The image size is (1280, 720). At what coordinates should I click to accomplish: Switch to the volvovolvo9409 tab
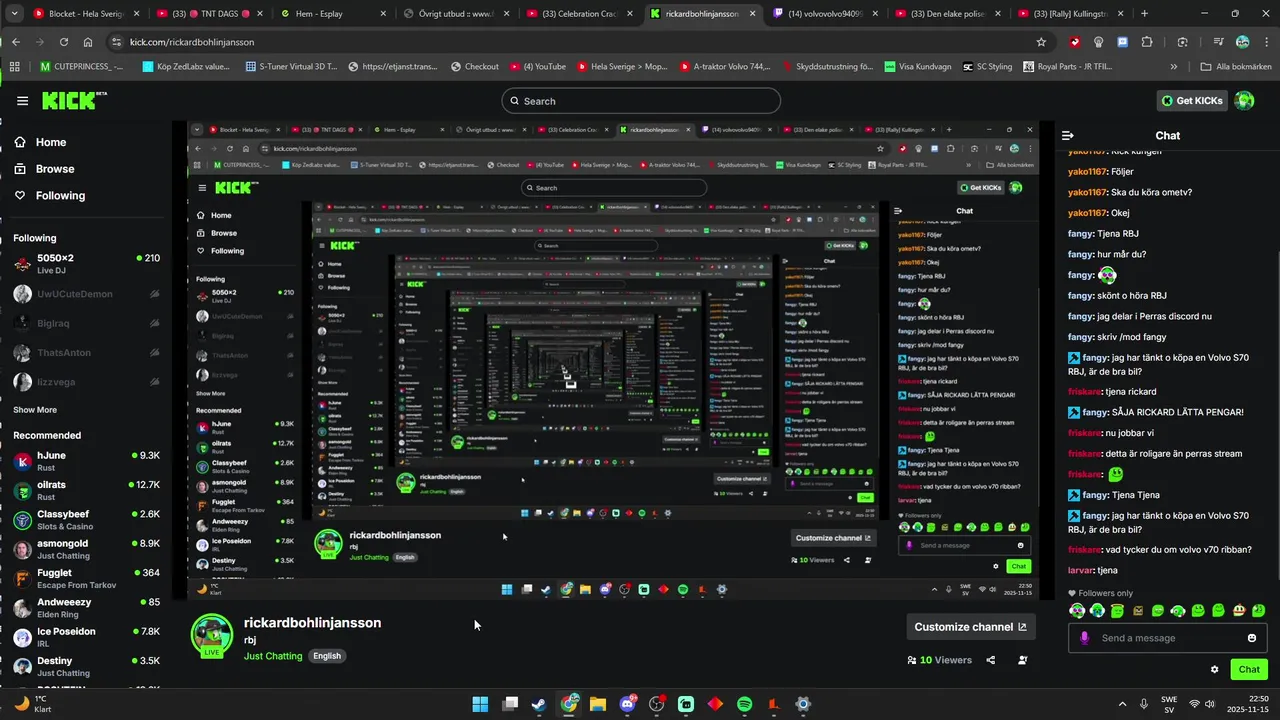click(x=829, y=14)
